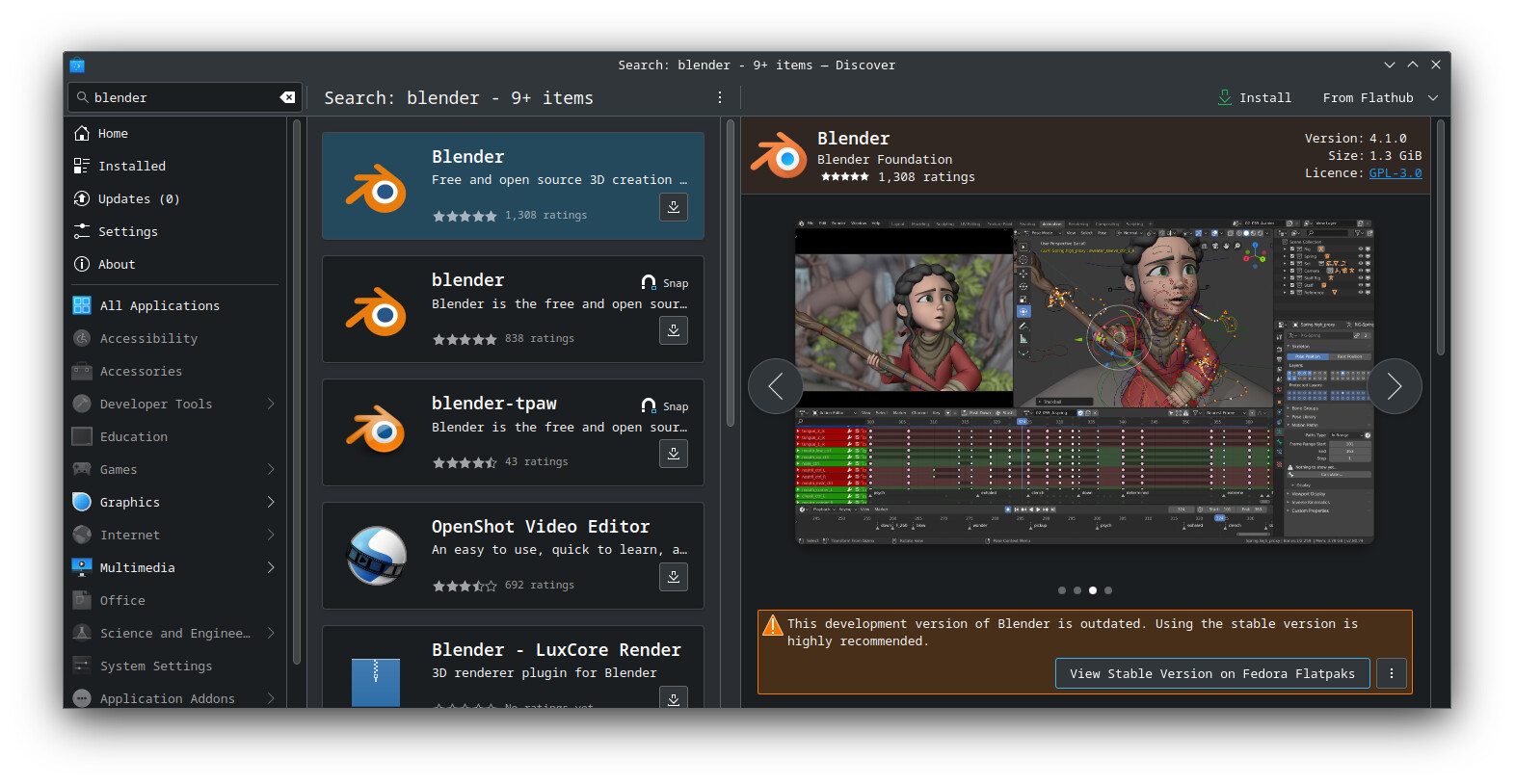This screenshot has height=784, width=1515.
Task: Click the search magnifier icon
Action: [x=83, y=97]
